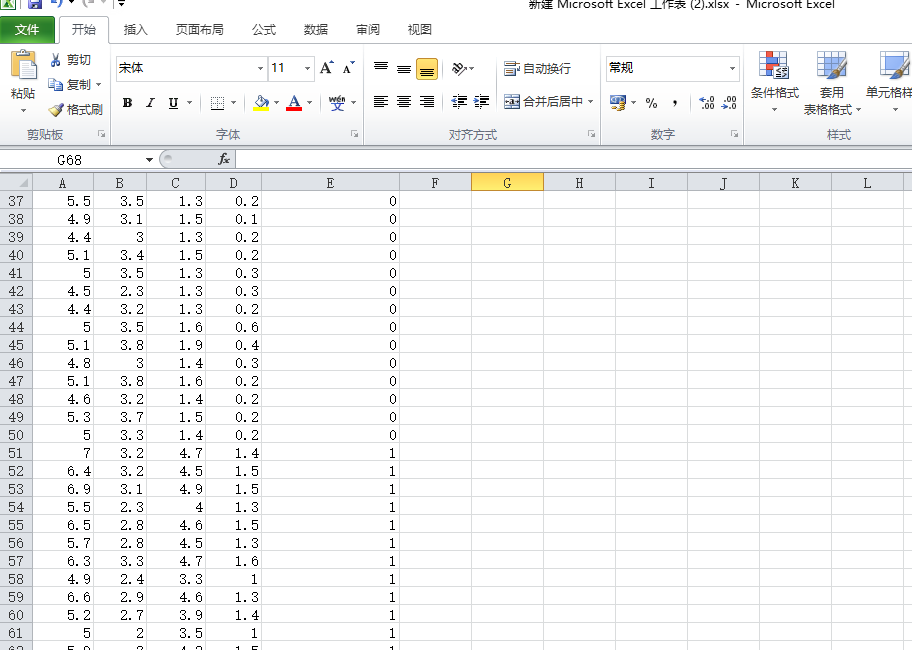
Task: Open Font dialog launcher in 字体 group
Action: pos(355,134)
